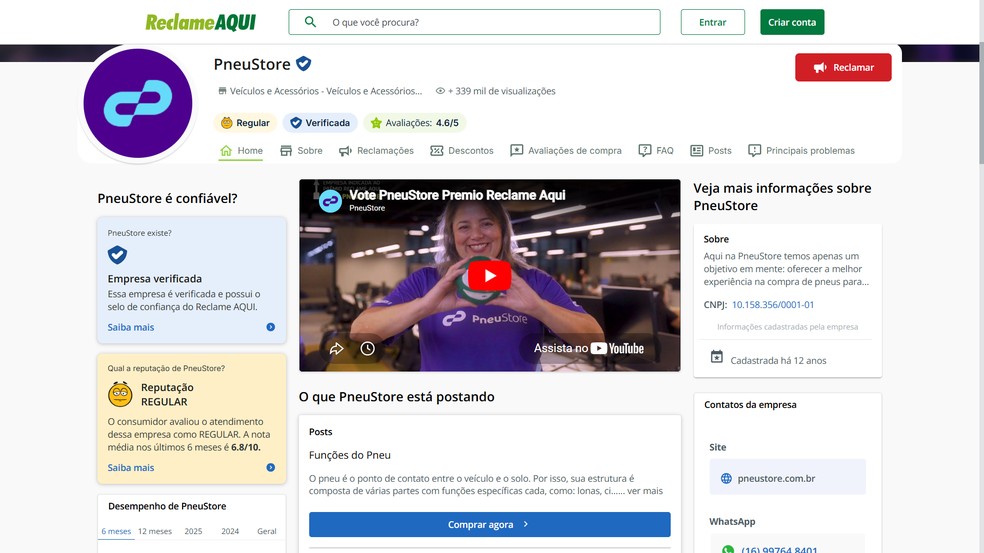Click the Entrar button

pyautogui.click(x=712, y=22)
